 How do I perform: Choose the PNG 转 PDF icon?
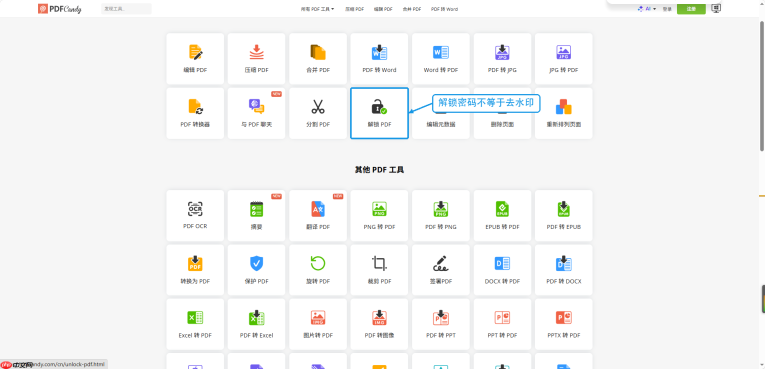click(x=379, y=209)
